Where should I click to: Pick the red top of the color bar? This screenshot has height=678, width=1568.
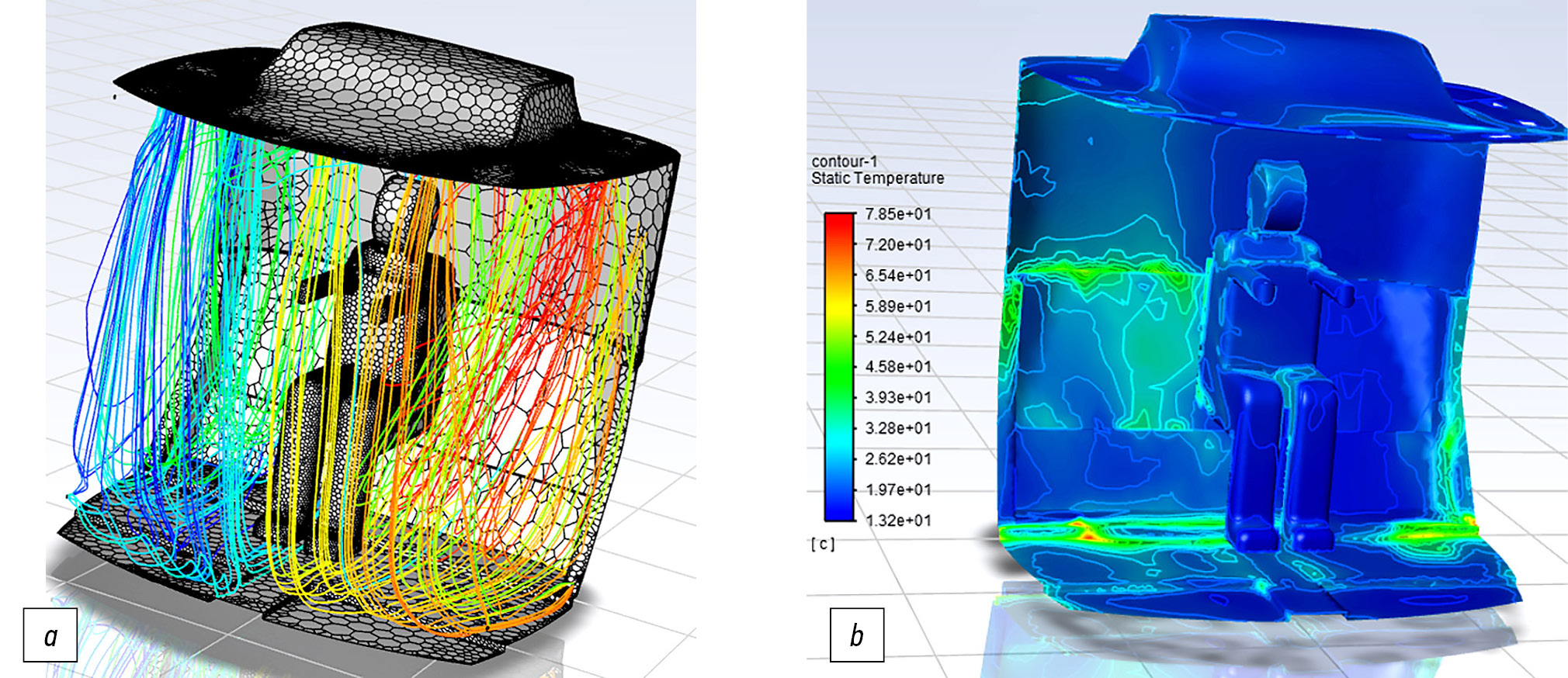tap(838, 220)
